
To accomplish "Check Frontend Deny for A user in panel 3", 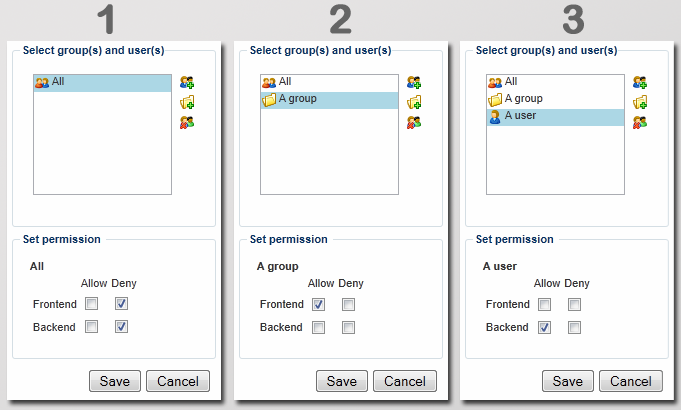I will coord(574,304).
